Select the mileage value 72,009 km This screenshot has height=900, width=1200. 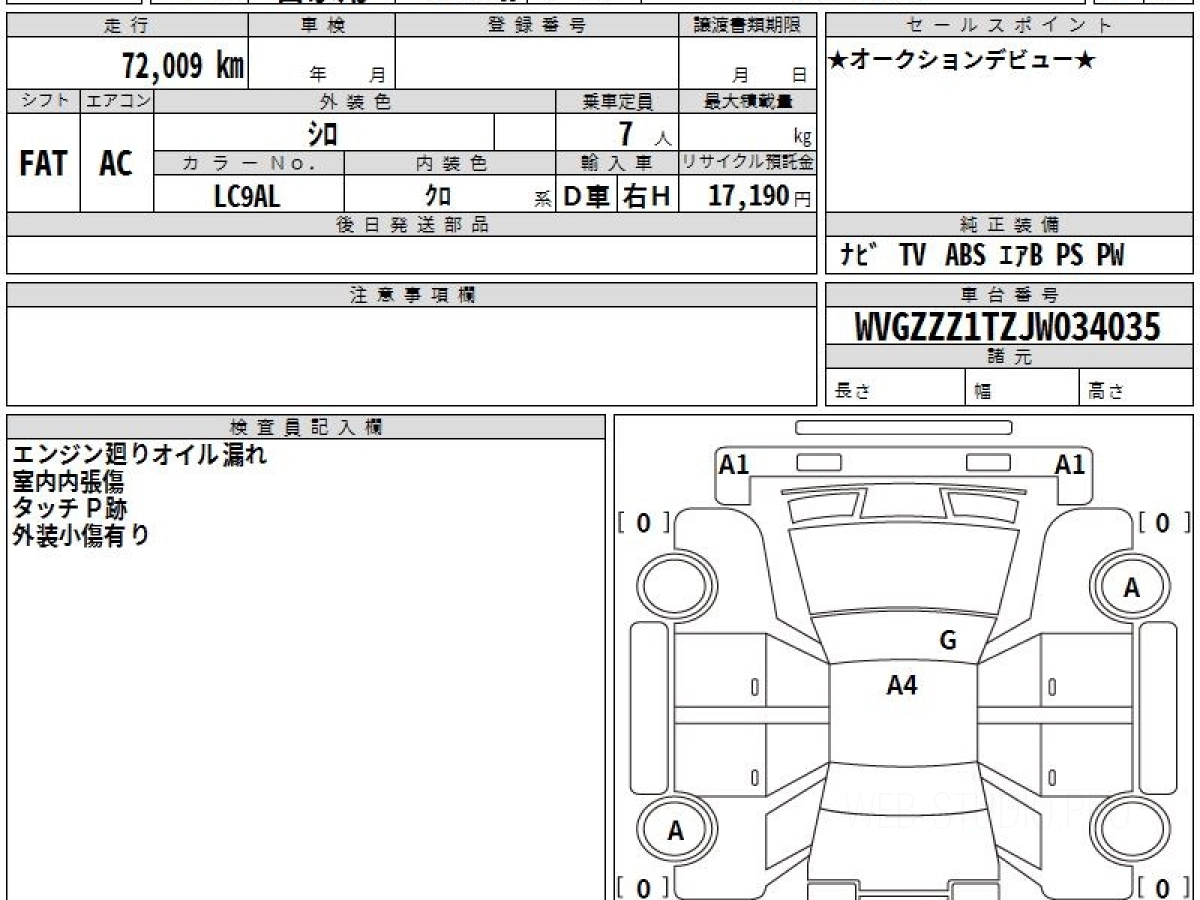point(183,66)
